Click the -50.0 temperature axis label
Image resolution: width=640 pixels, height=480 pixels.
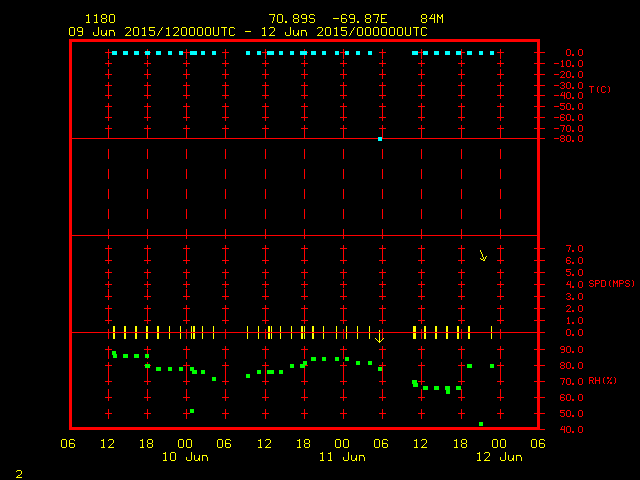569,107
